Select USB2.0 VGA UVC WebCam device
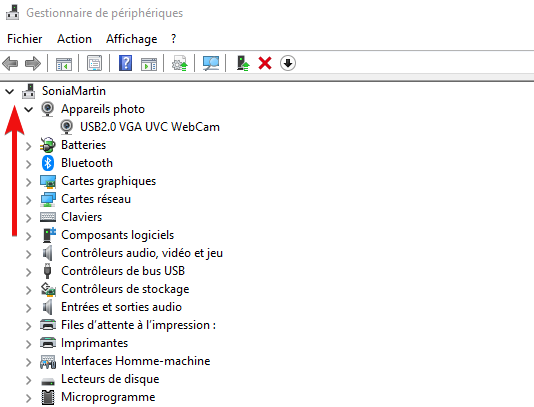Screen dimensions: 534x407 click(150, 127)
